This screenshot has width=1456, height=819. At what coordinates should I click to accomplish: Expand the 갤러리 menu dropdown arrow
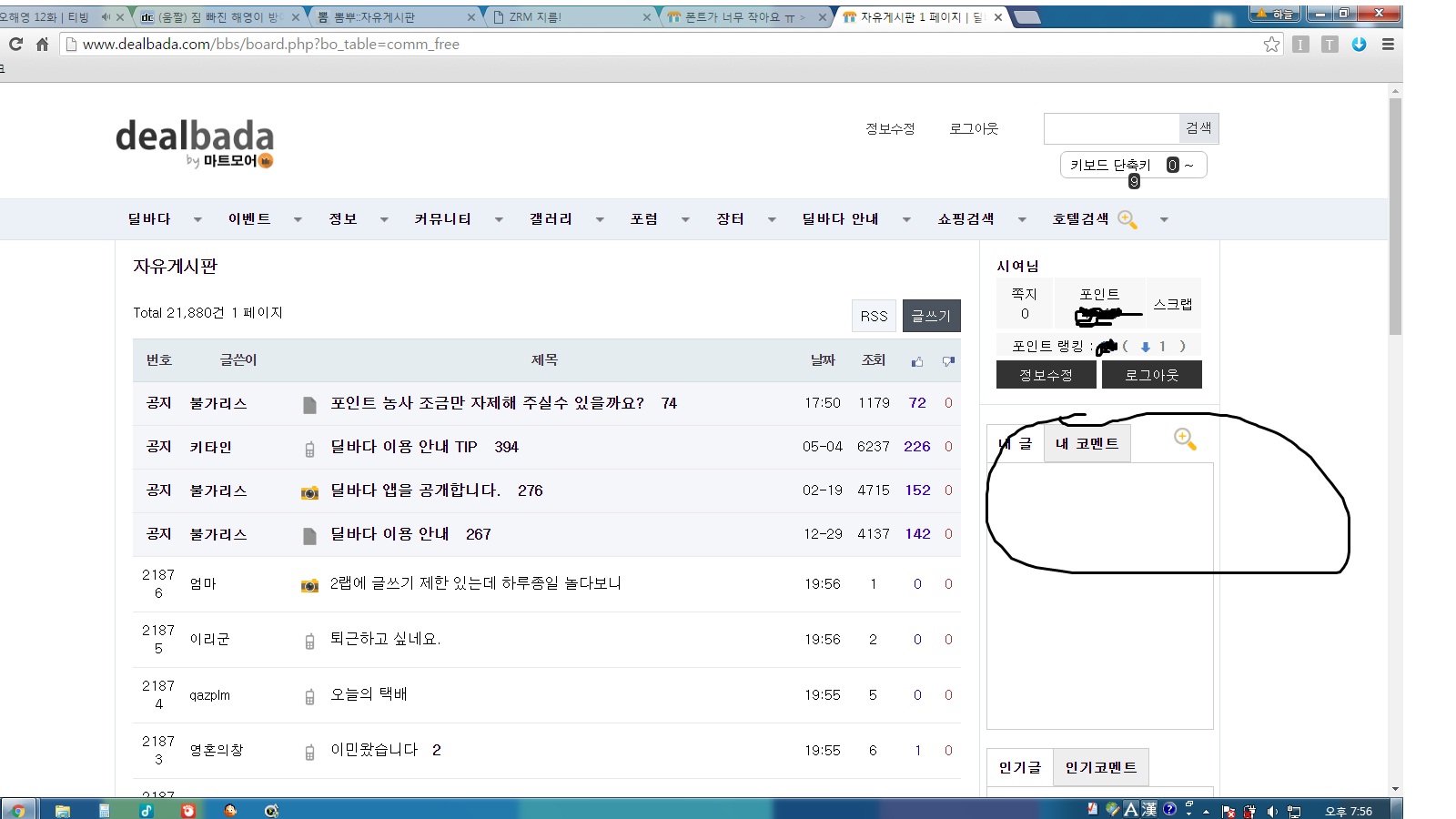pyautogui.click(x=600, y=219)
